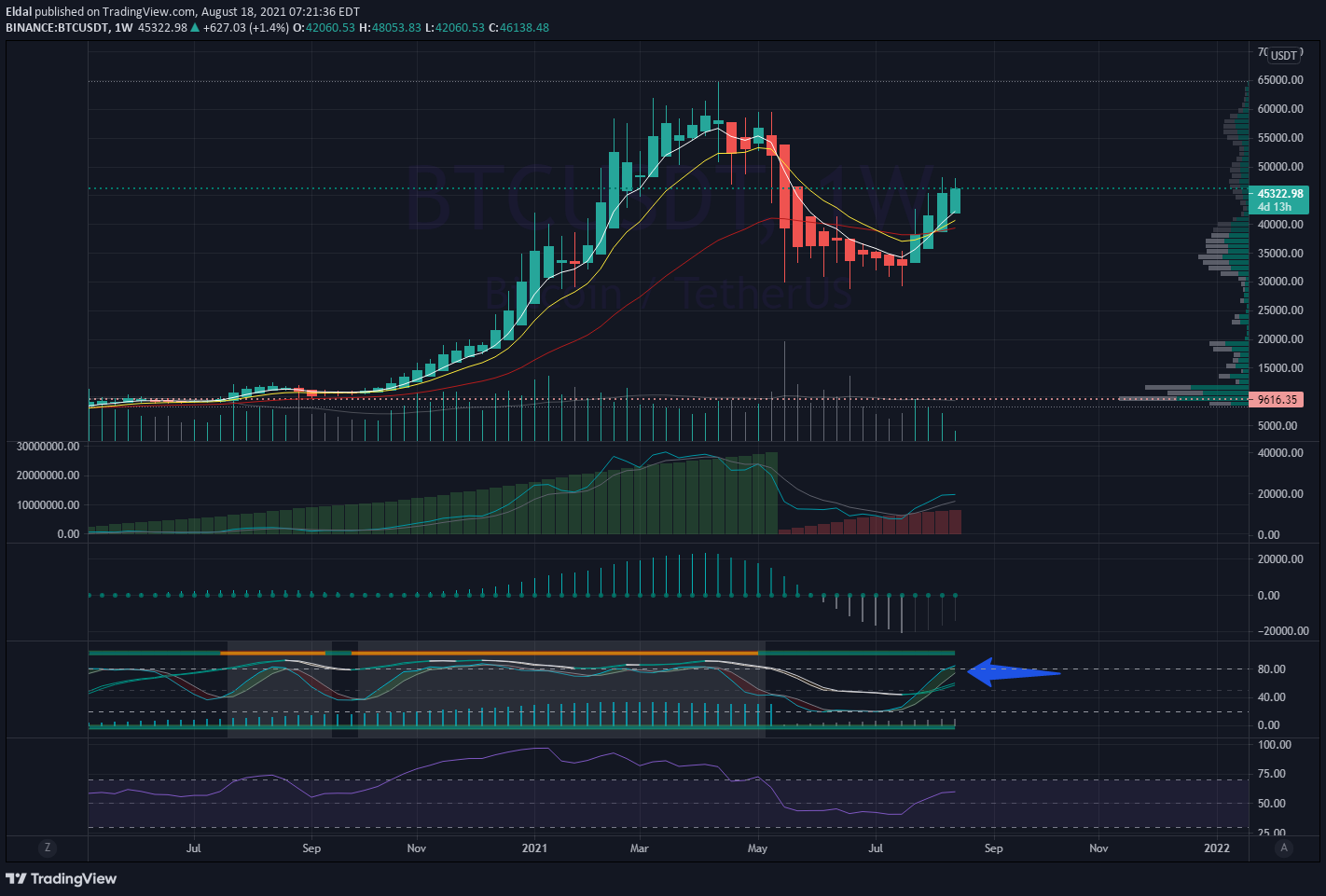Select the H:48053.83 high value

(390, 27)
